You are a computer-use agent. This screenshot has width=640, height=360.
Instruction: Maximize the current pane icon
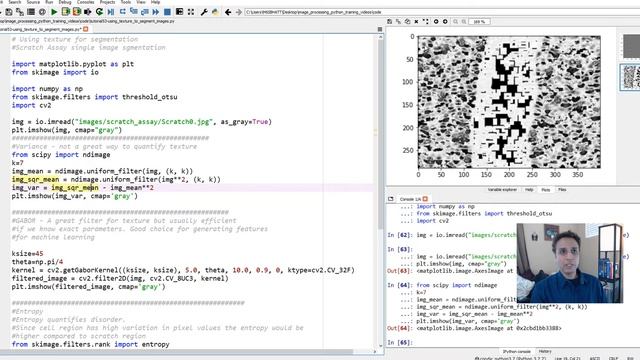[179, 12]
